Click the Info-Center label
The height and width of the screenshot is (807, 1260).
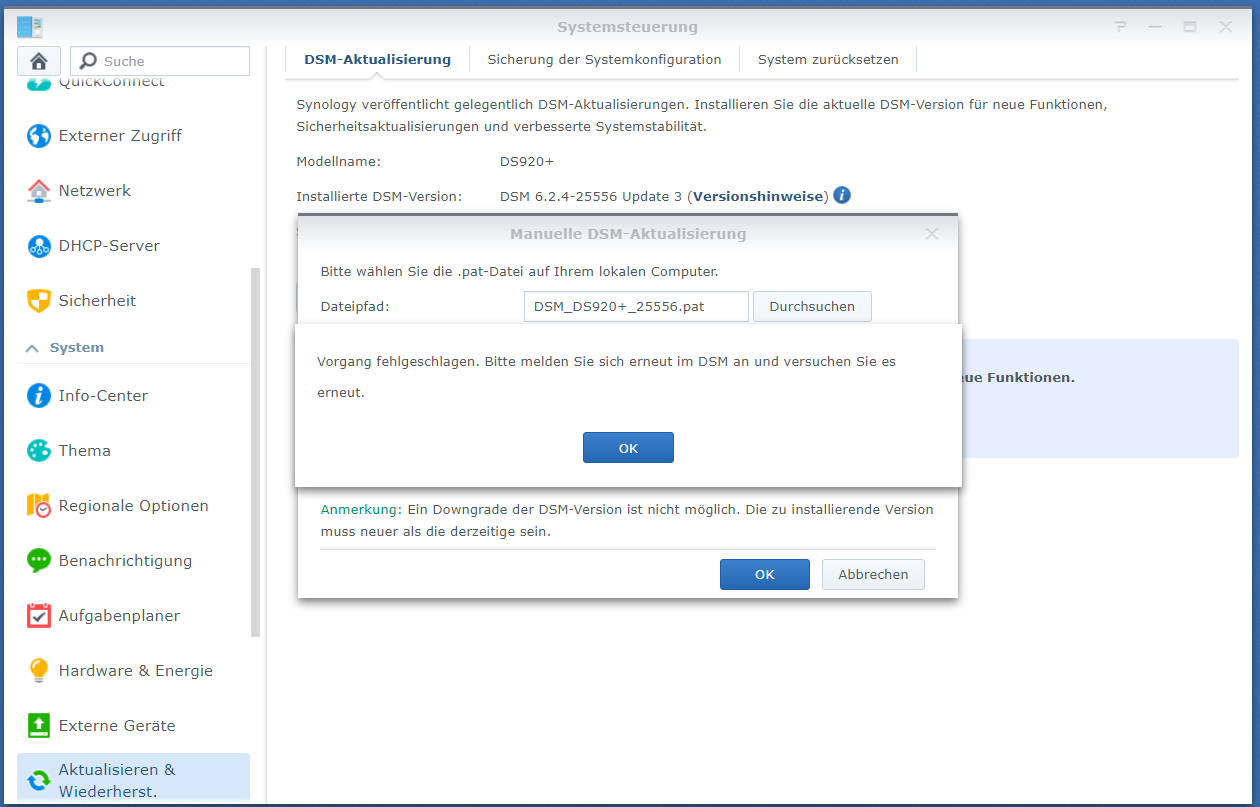pos(103,396)
